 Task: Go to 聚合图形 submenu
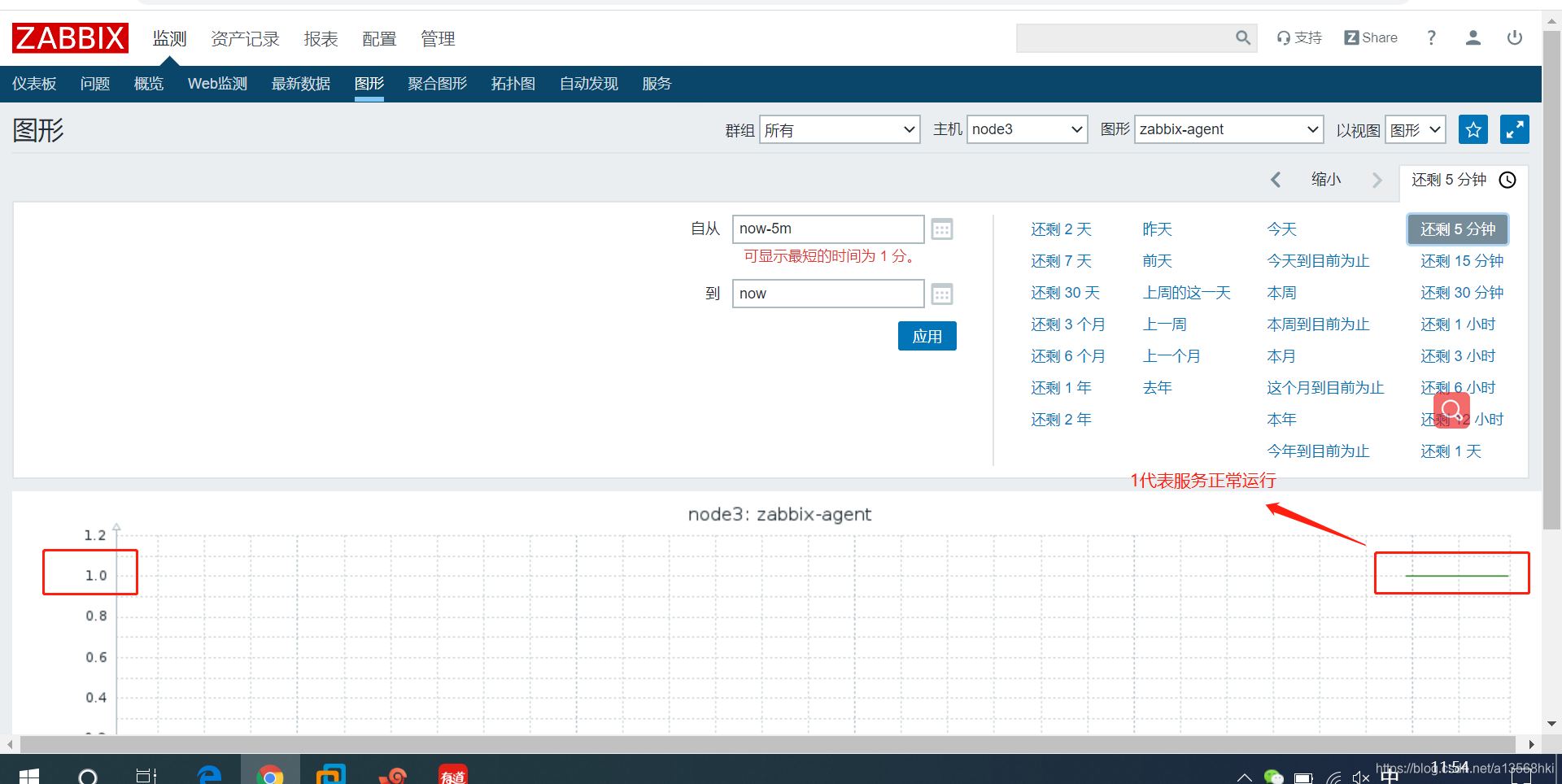(x=438, y=84)
